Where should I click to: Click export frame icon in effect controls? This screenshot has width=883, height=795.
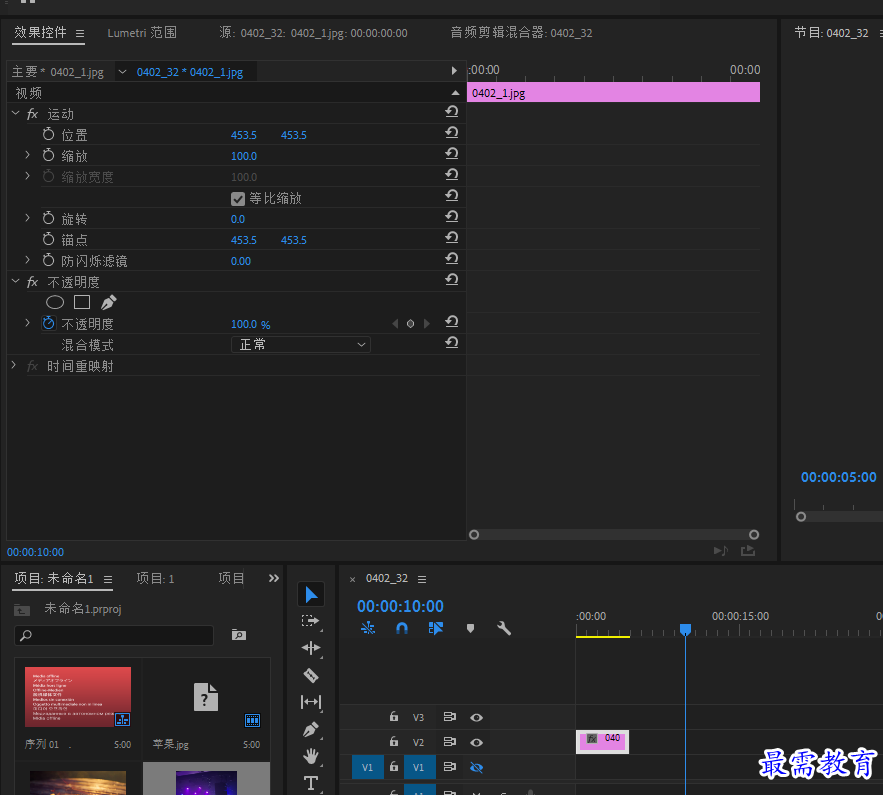click(748, 551)
